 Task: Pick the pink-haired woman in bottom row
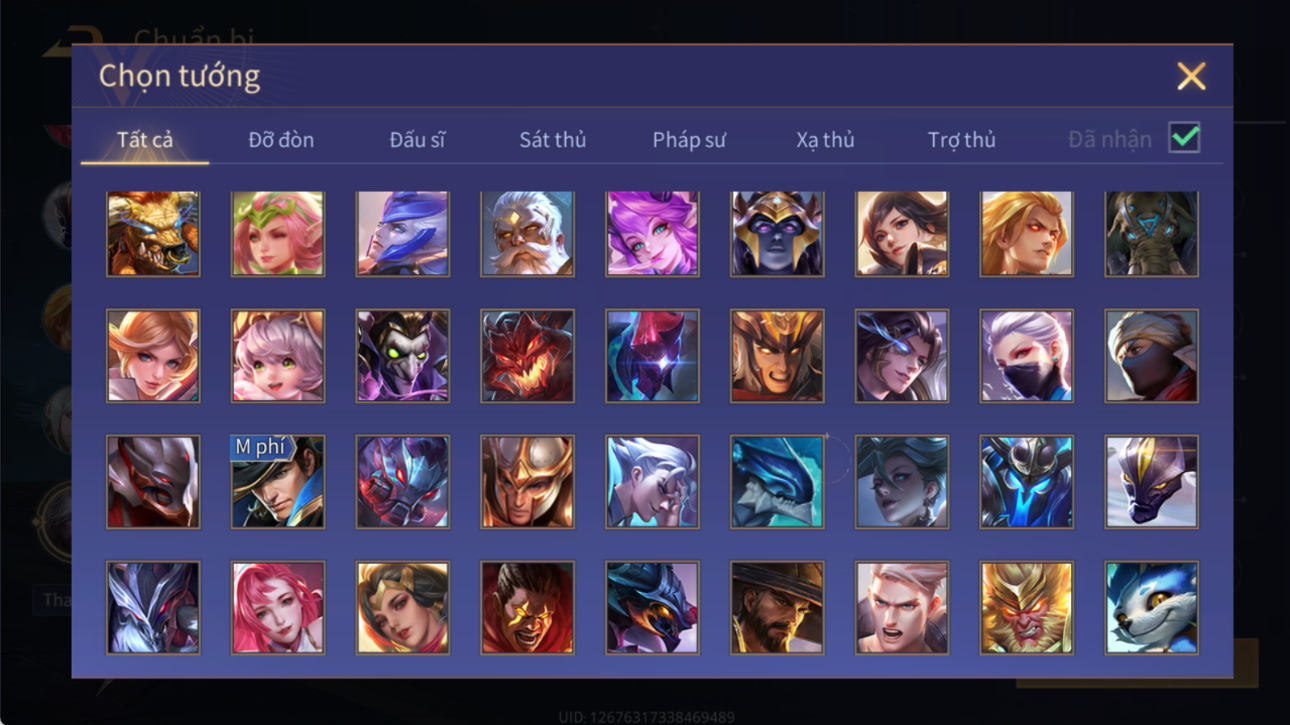278,607
